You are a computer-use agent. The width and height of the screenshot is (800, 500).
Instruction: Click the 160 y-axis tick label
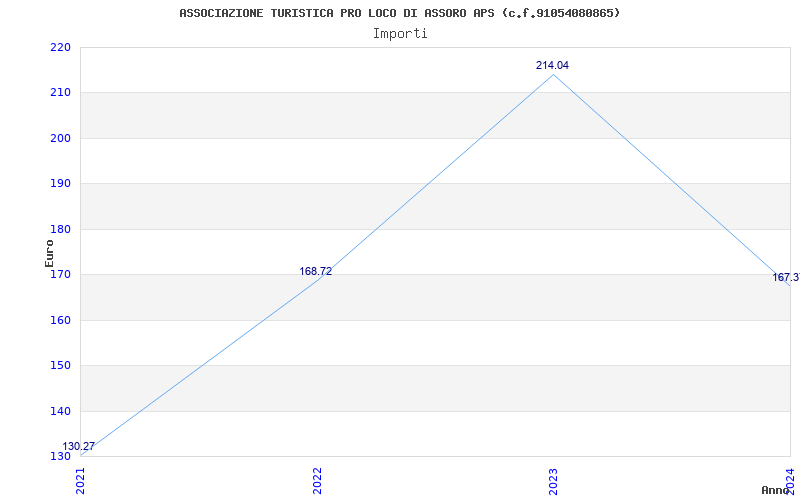pyautogui.click(x=60, y=320)
